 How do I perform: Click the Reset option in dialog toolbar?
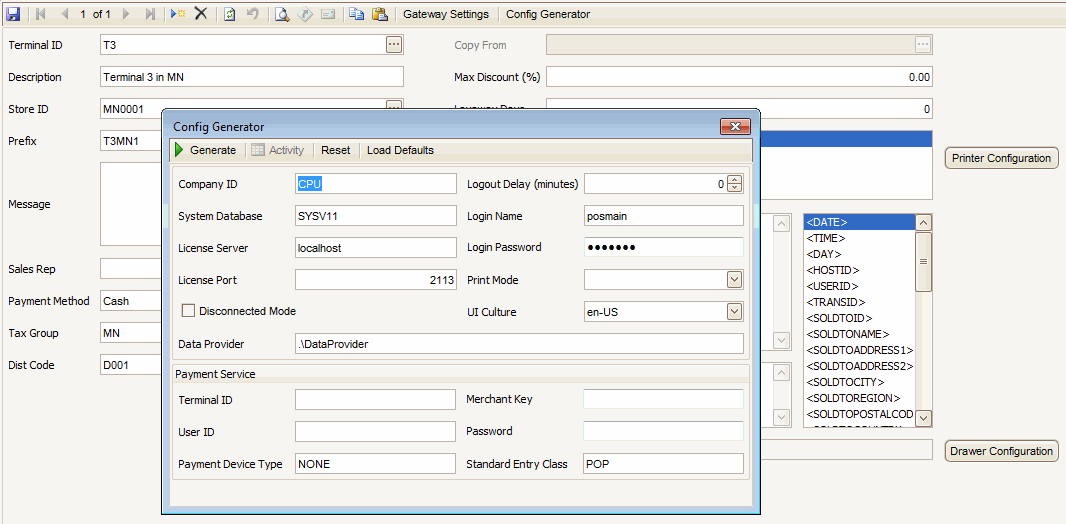pos(336,150)
